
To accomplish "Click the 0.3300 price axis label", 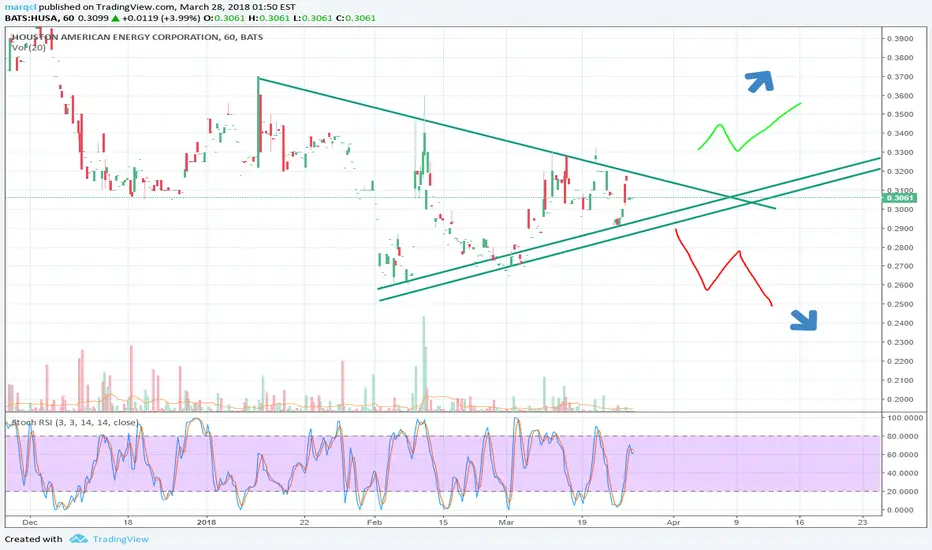I will (900, 152).
